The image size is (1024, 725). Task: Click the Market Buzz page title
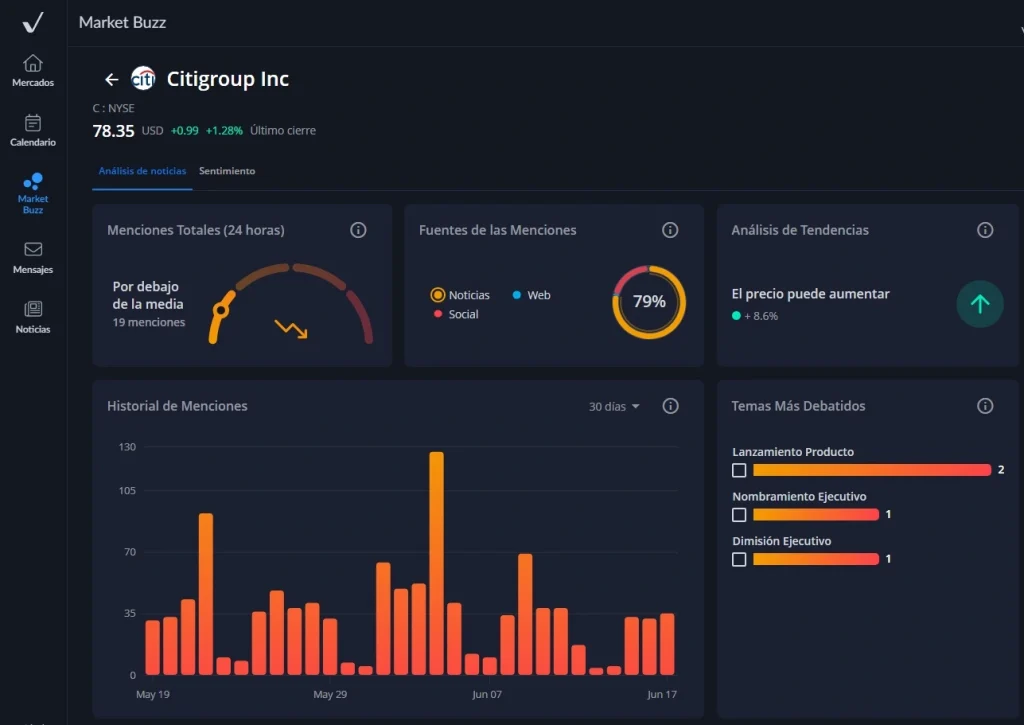click(122, 22)
